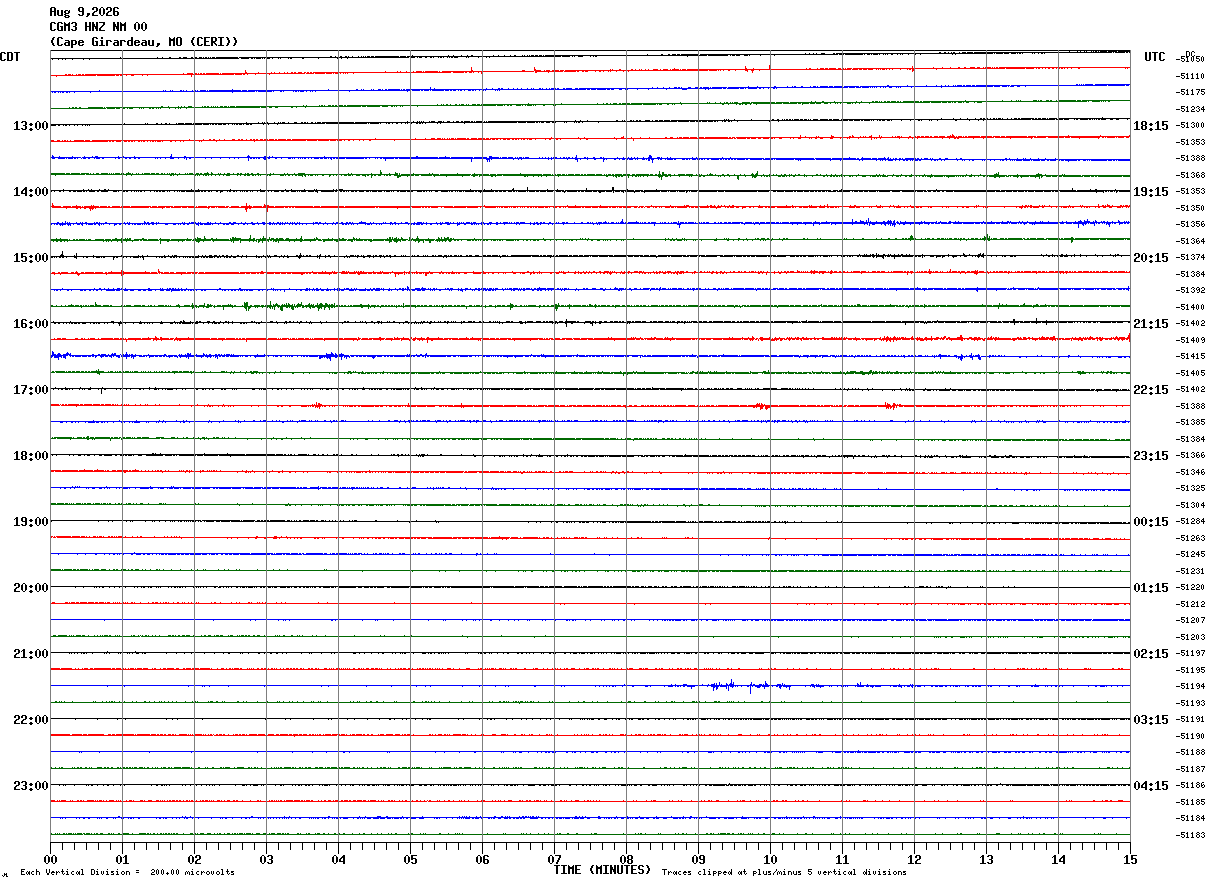
Task: Click the CGM3 HNZ NM 00 station label
Action: tap(98, 27)
